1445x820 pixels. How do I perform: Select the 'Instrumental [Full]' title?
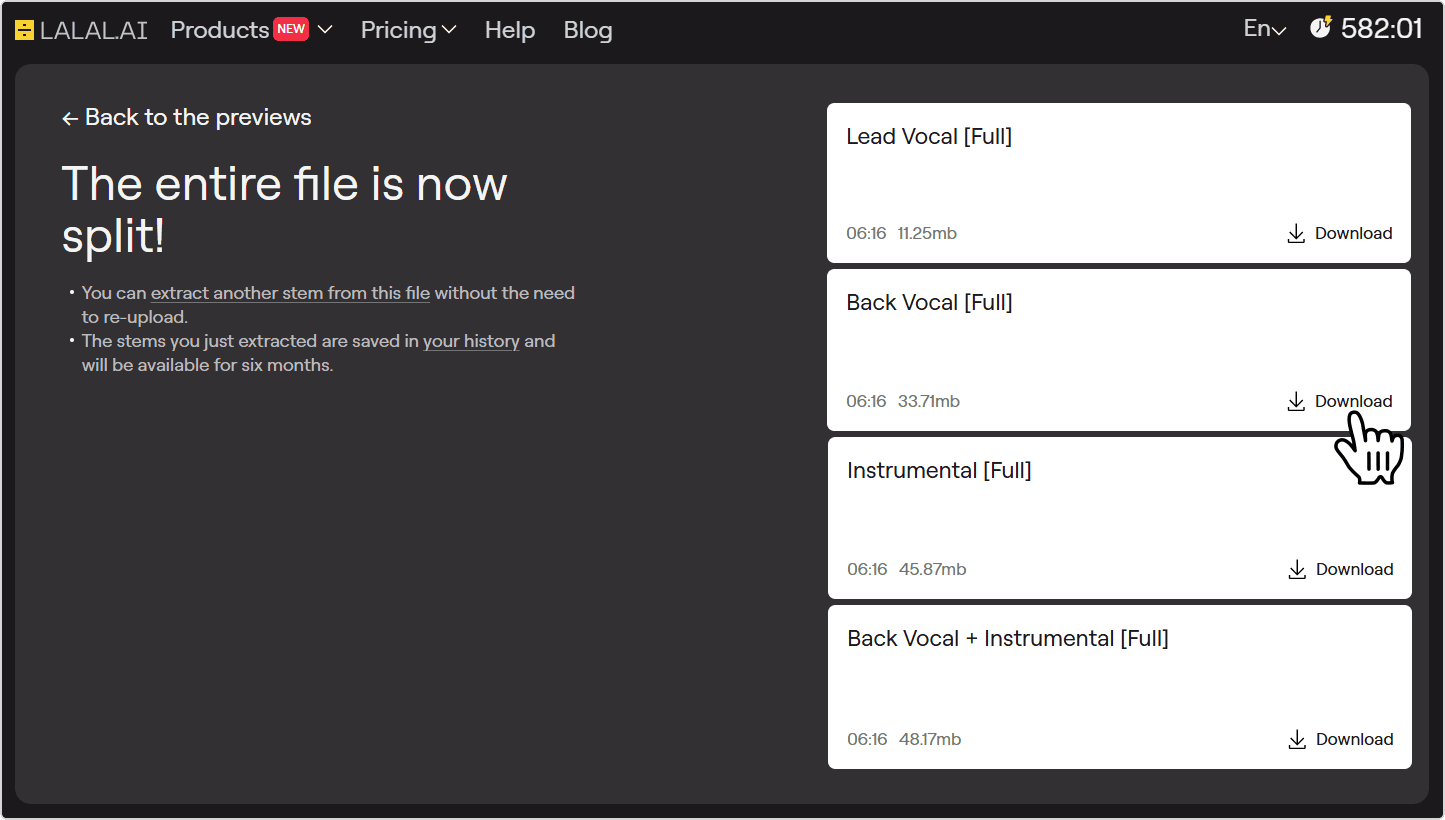pyautogui.click(x=939, y=471)
